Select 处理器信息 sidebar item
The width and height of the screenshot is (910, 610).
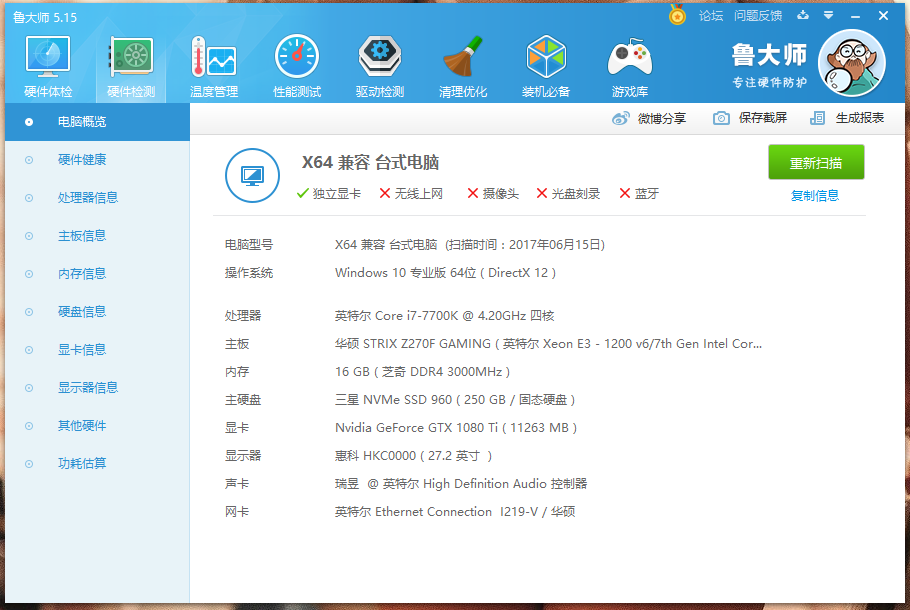[x=98, y=198]
